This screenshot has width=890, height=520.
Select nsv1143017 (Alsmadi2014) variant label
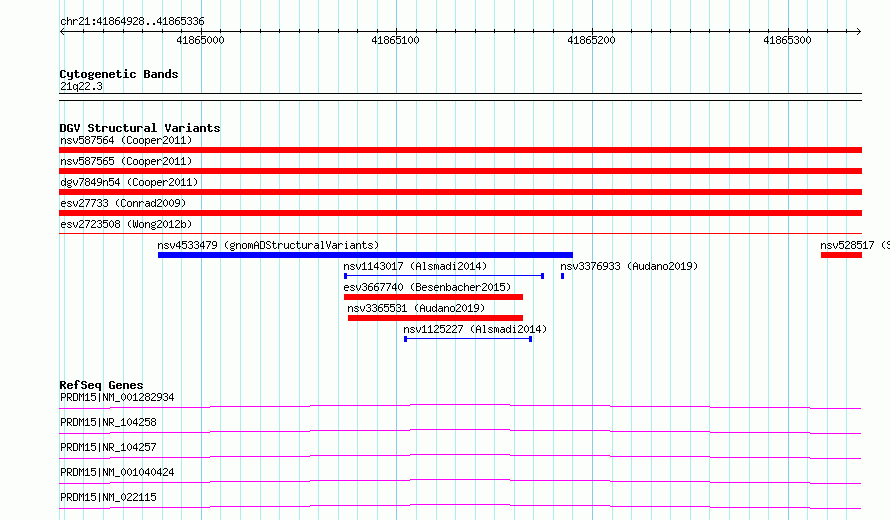coord(415,266)
